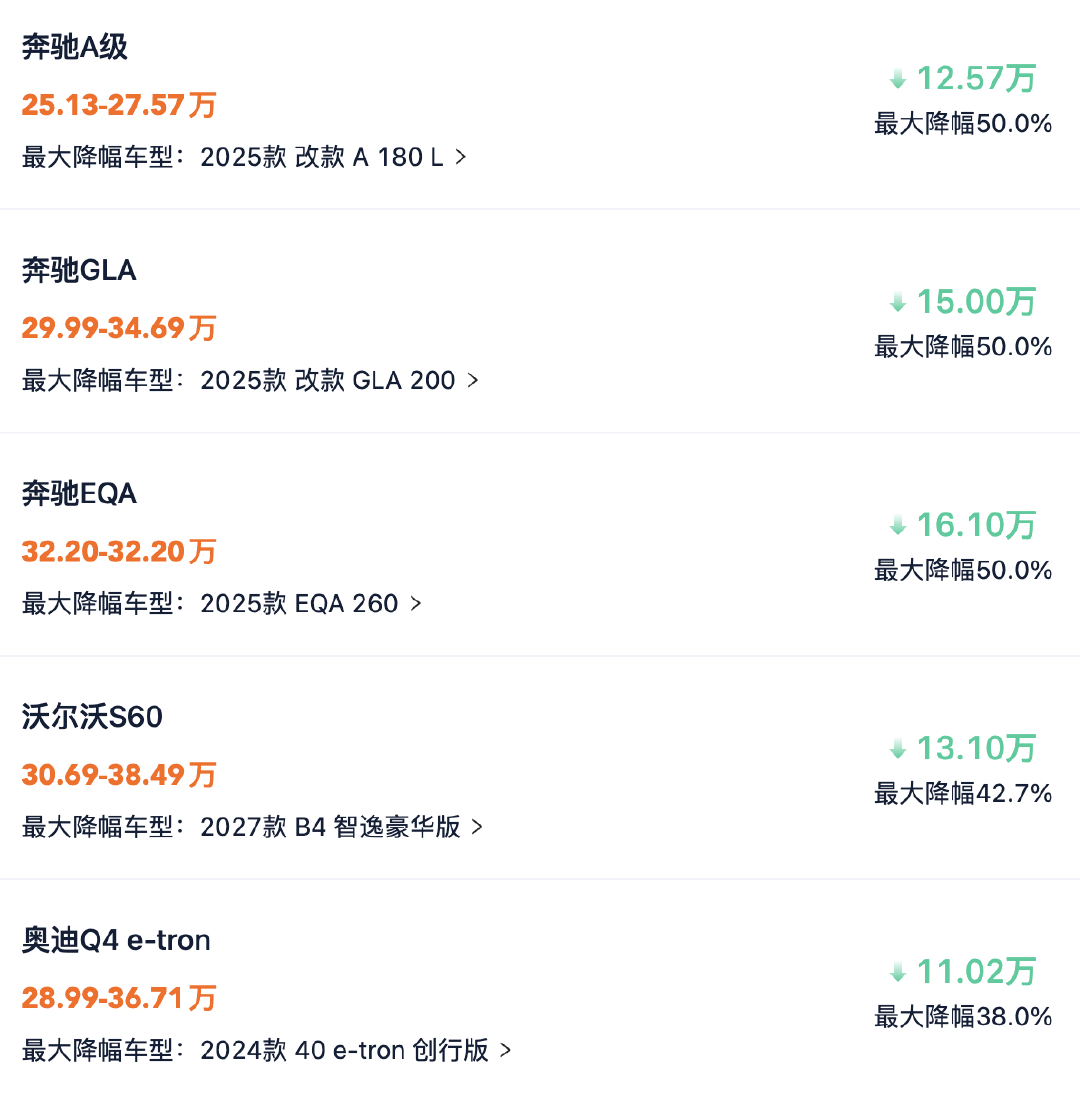The width and height of the screenshot is (1080, 1093).
Task: Click green down-arrow icon beside 12.57万
Action: click(x=898, y=79)
